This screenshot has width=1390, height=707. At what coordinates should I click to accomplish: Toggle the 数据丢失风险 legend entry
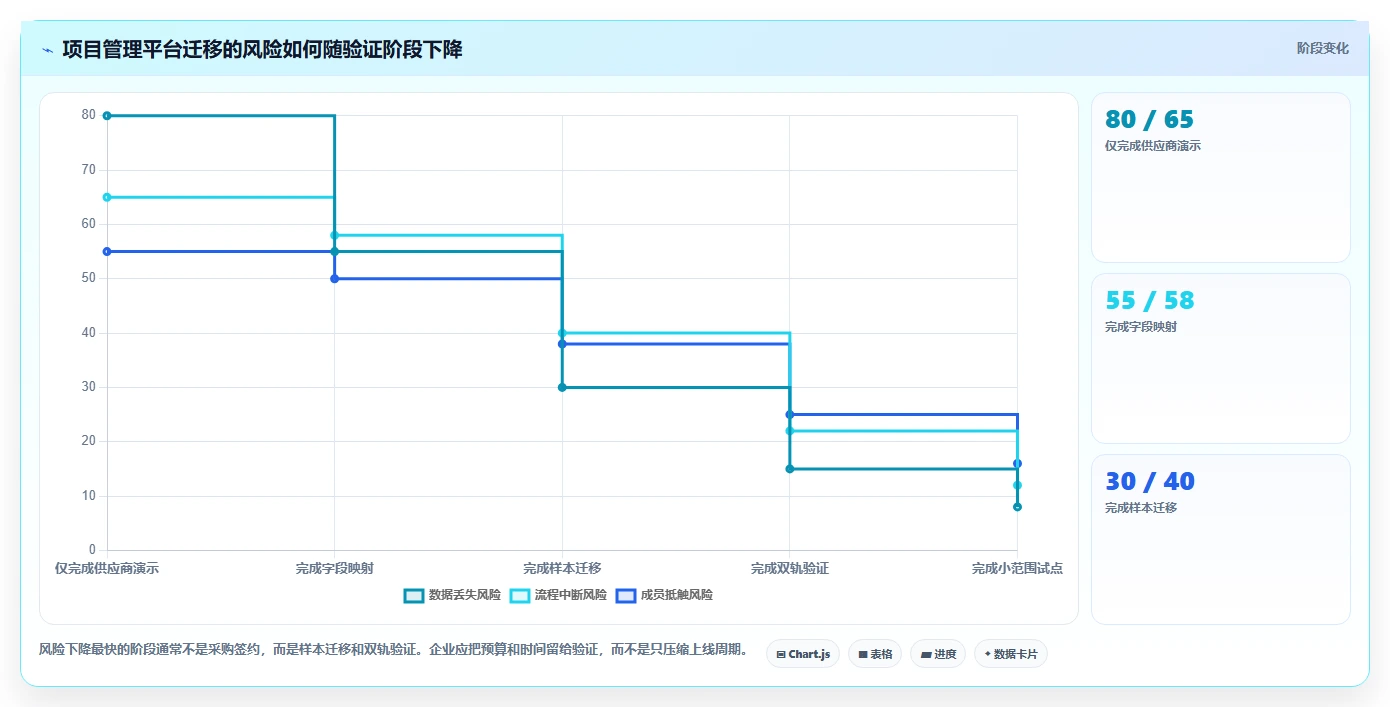pos(452,595)
